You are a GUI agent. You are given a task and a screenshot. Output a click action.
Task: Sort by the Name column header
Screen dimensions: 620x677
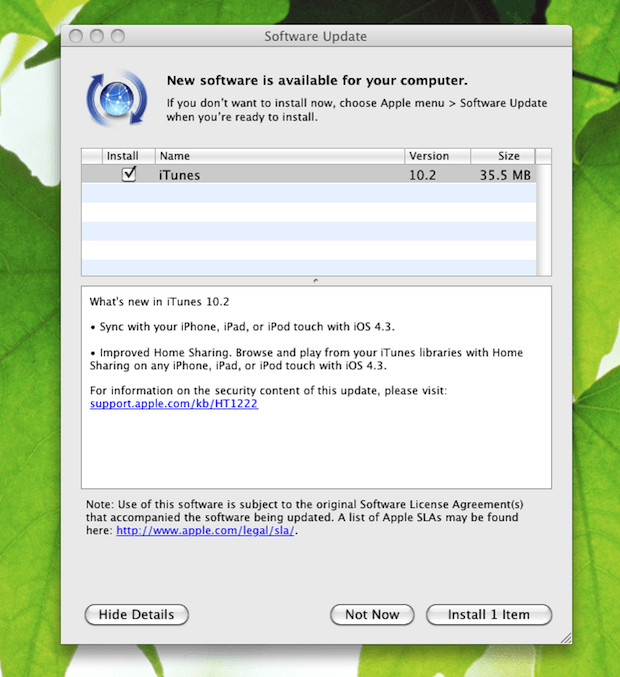(x=280, y=156)
